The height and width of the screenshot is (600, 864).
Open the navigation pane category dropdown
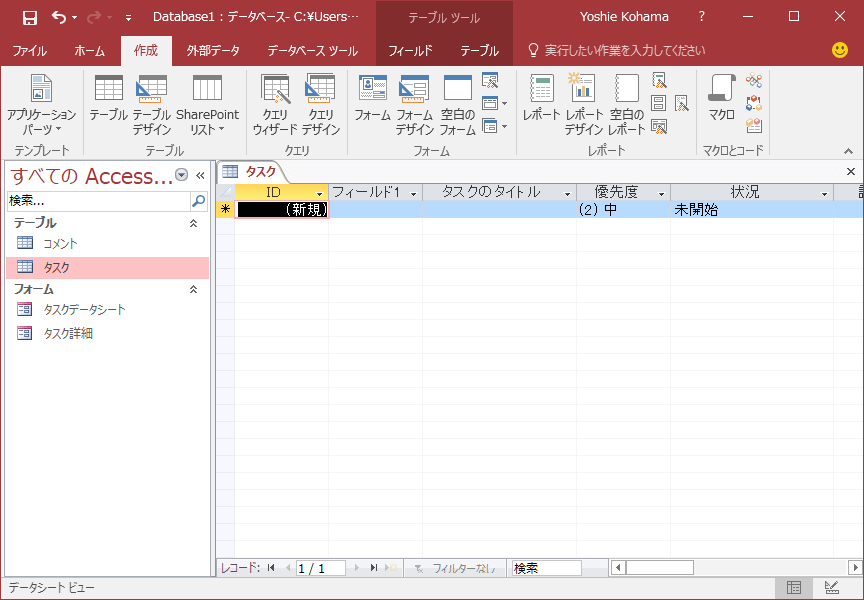coord(181,175)
